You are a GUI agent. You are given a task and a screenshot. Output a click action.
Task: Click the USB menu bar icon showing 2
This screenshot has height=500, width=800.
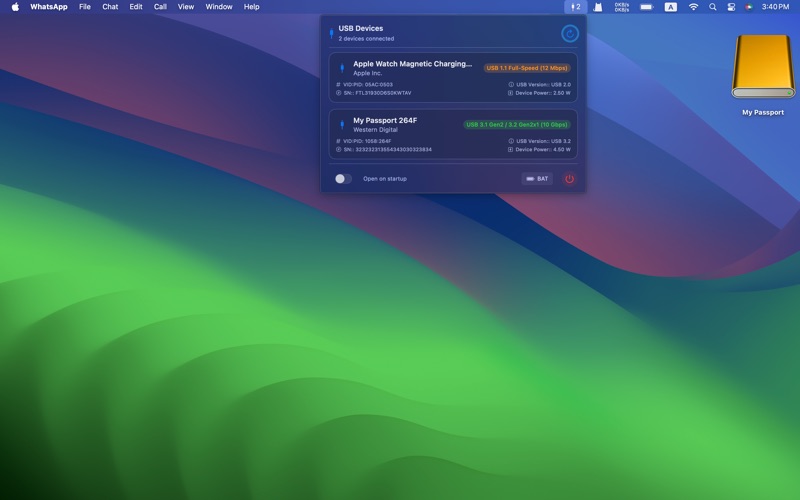click(575, 7)
